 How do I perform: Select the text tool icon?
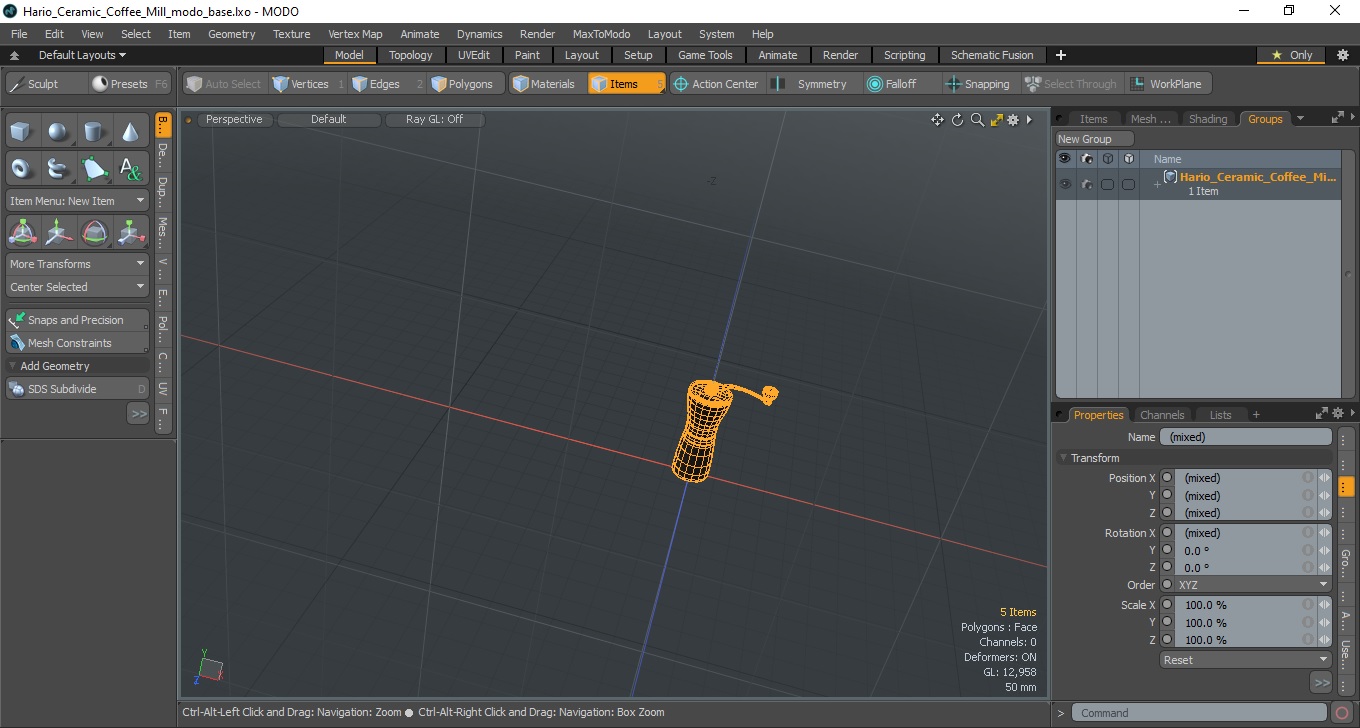click(130, 168)
